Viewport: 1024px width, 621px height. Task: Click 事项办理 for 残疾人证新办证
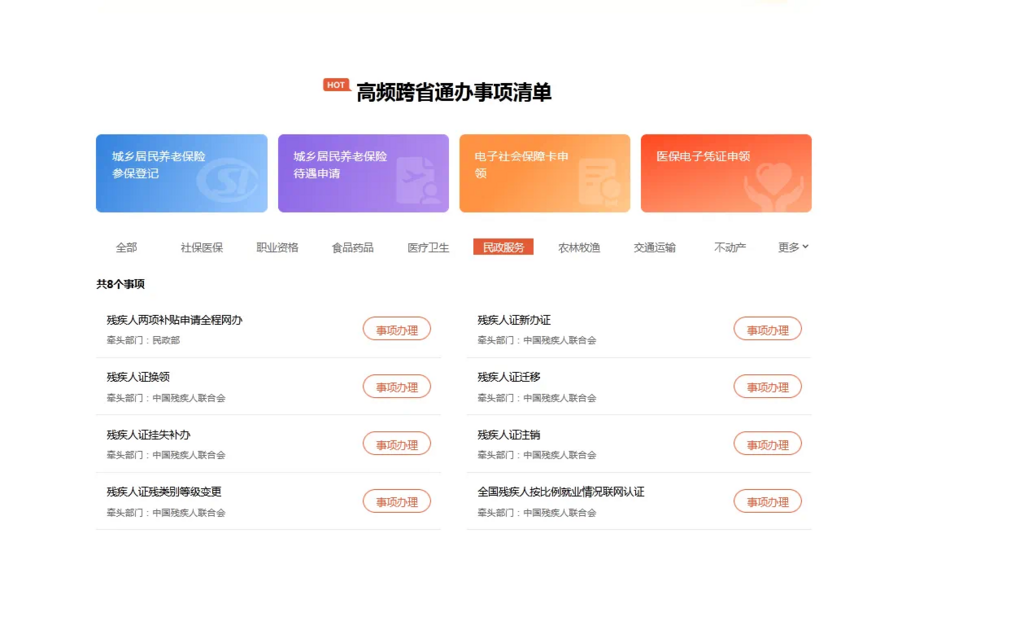(767, 329)
